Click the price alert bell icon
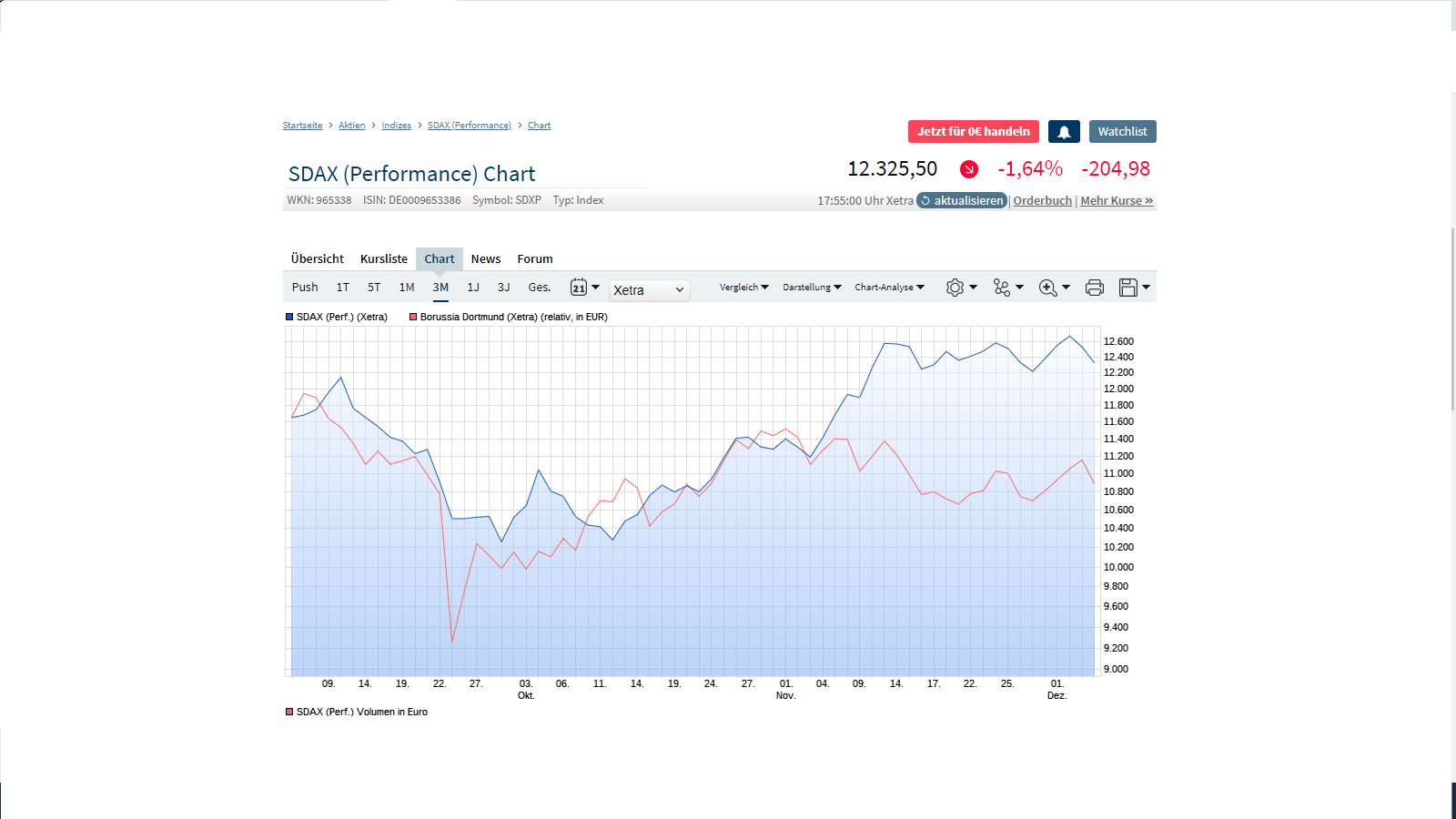Viewport: 1456px width, 819px height. (1064, 132)
